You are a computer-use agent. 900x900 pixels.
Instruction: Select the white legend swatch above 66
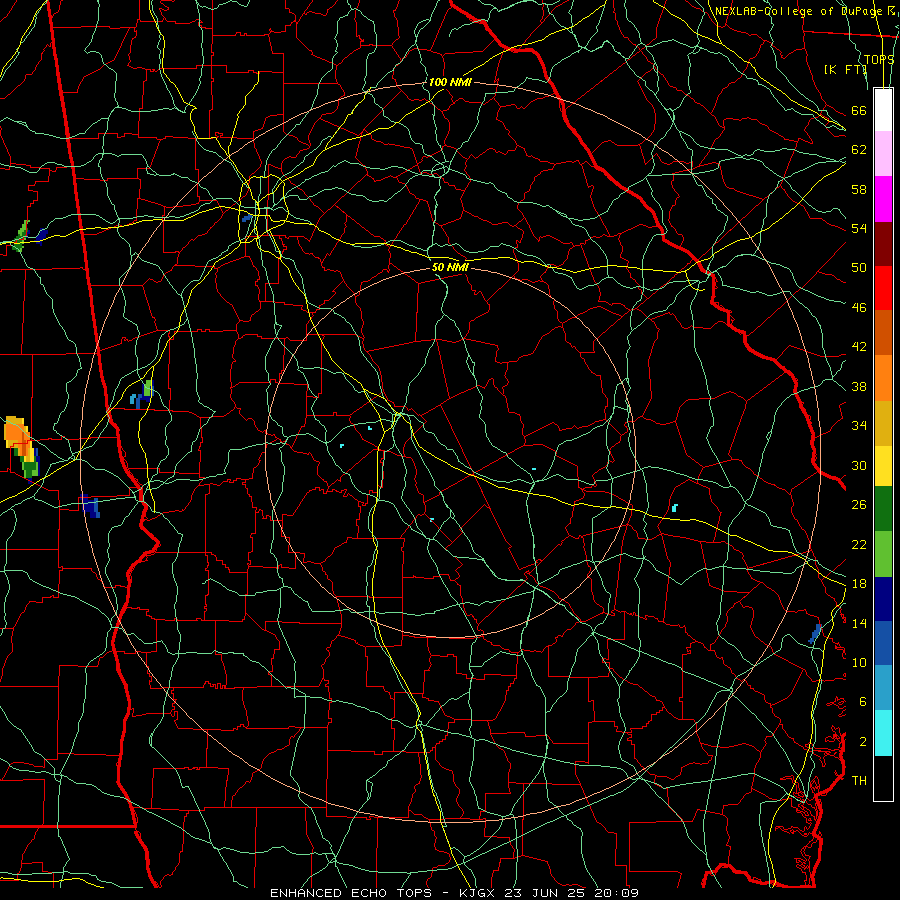[883, 110]
